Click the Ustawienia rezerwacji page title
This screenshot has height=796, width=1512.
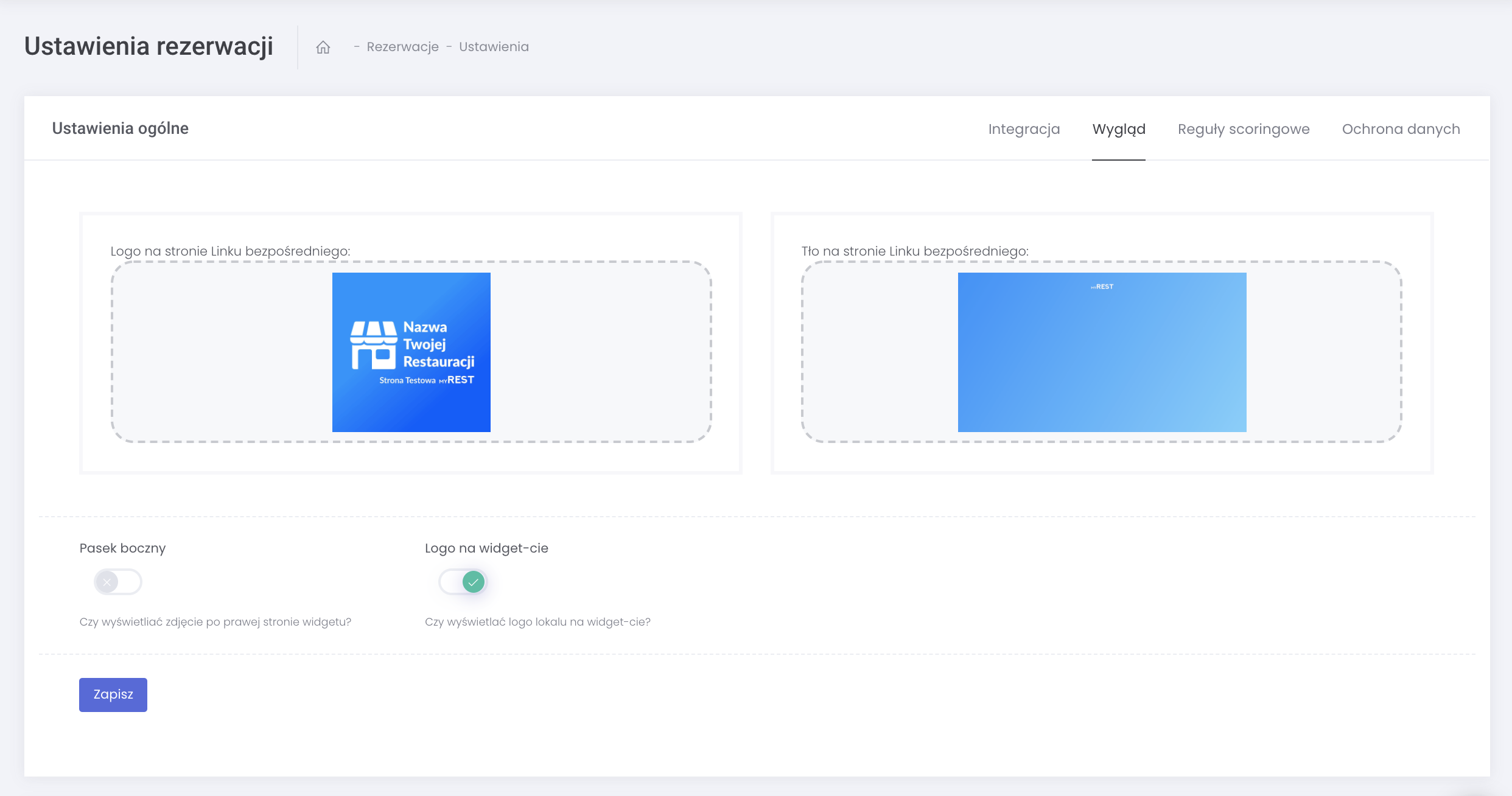(x=149, y=46)
